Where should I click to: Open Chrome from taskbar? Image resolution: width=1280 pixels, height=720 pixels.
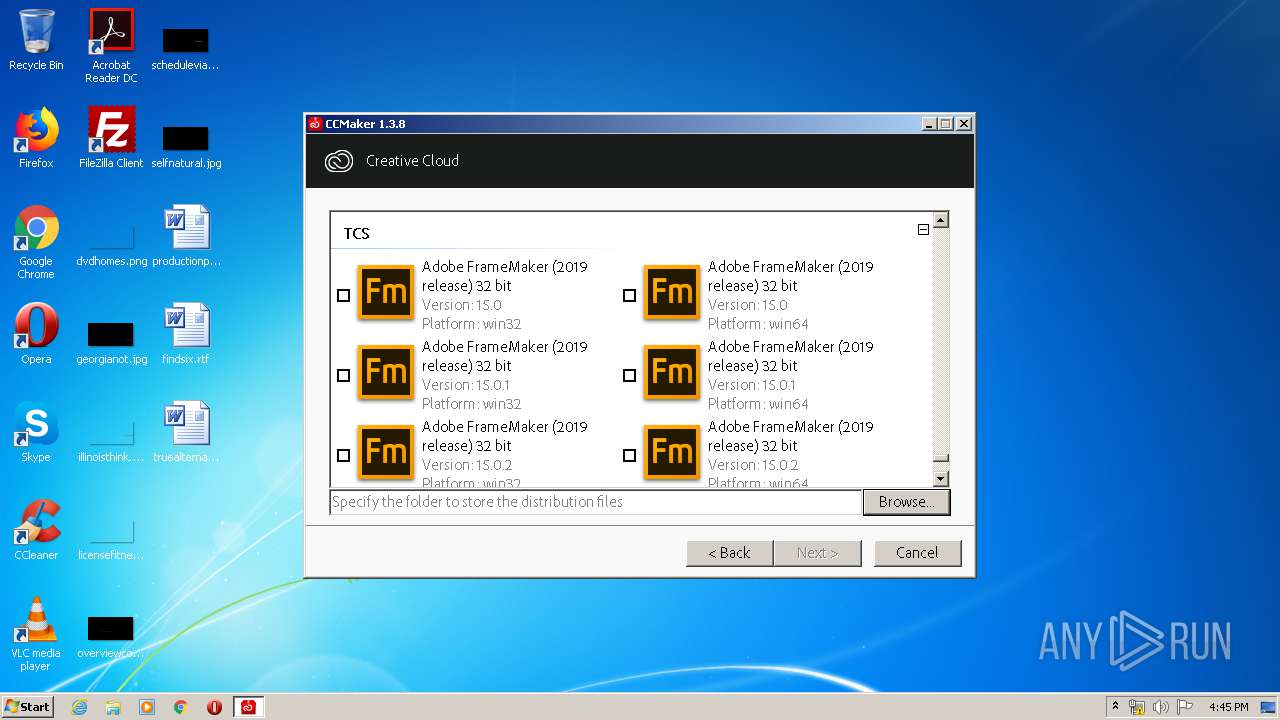tap(181, 707)
